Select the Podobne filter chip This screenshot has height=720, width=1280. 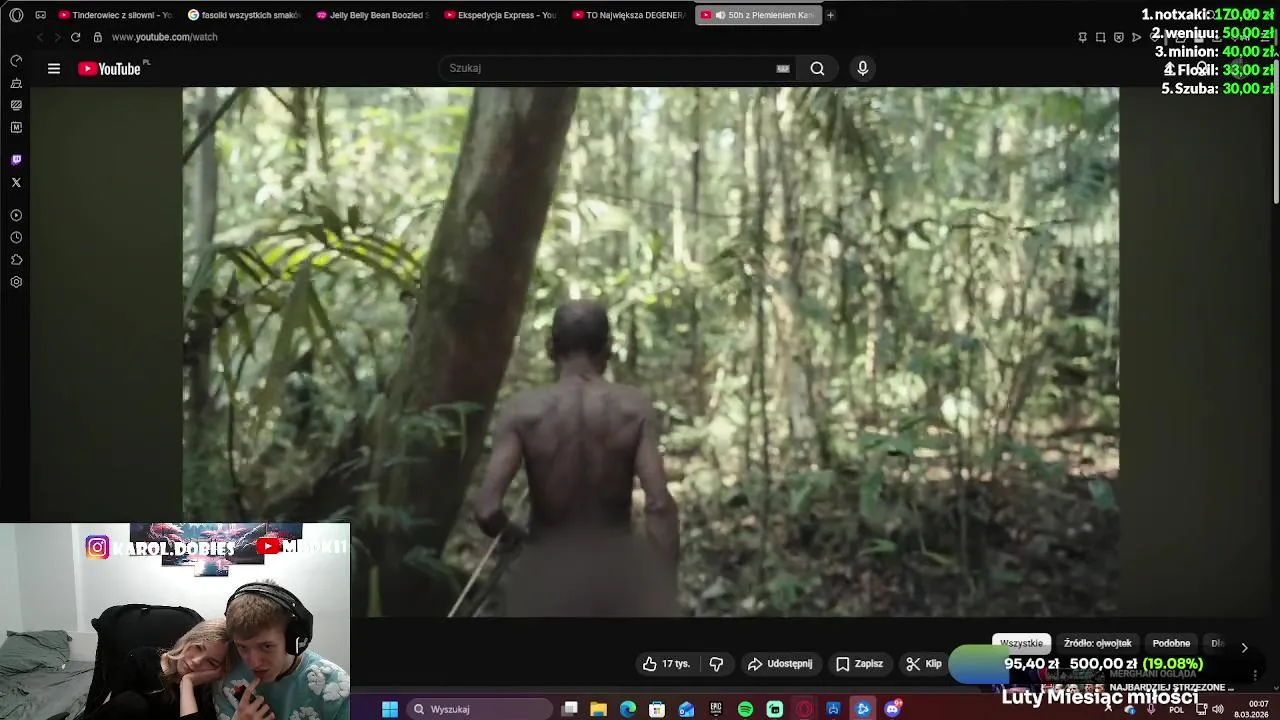pyautogui.click(x=1171, y=643)
